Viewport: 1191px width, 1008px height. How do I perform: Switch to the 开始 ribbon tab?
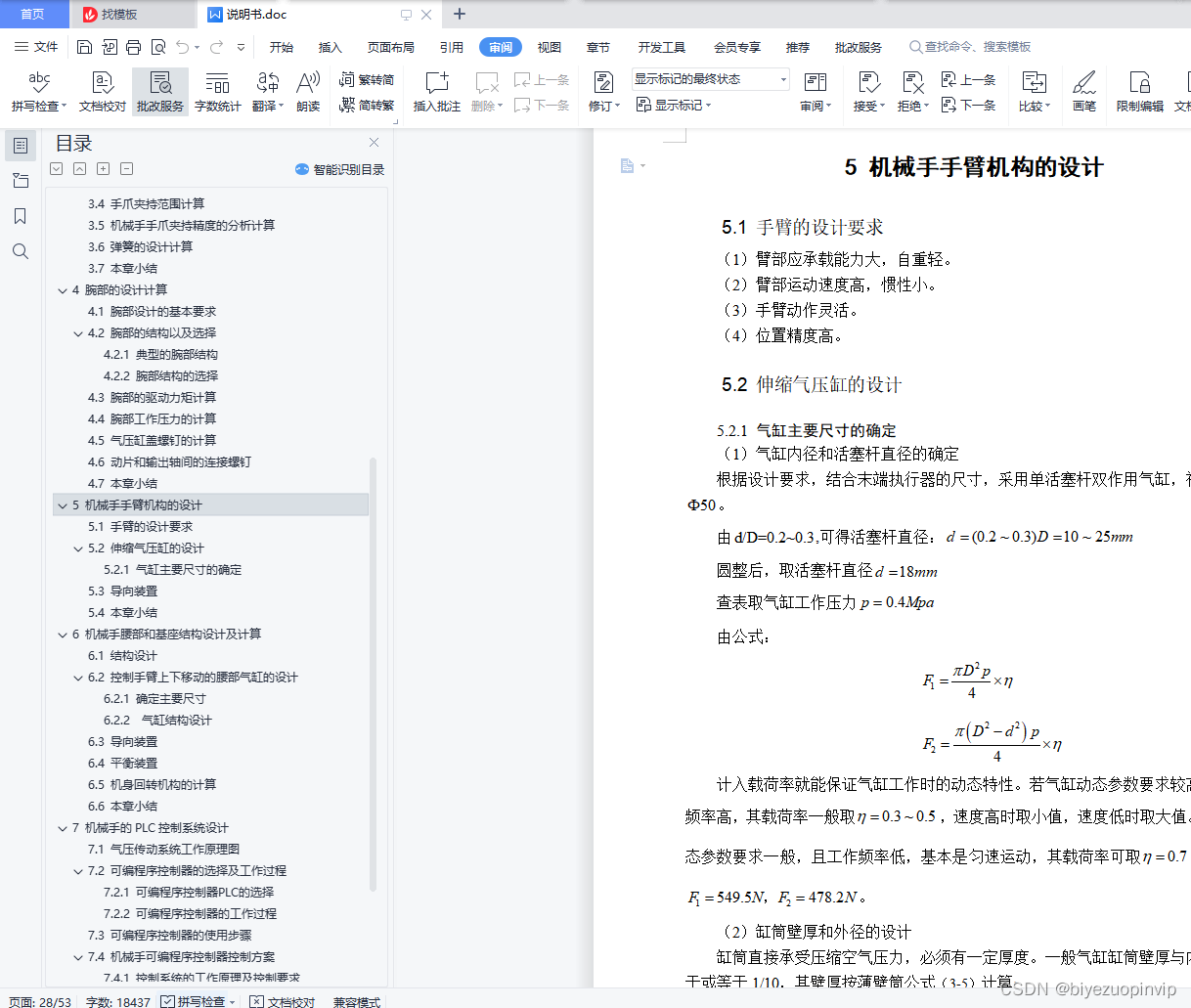[x=282, y=47]
